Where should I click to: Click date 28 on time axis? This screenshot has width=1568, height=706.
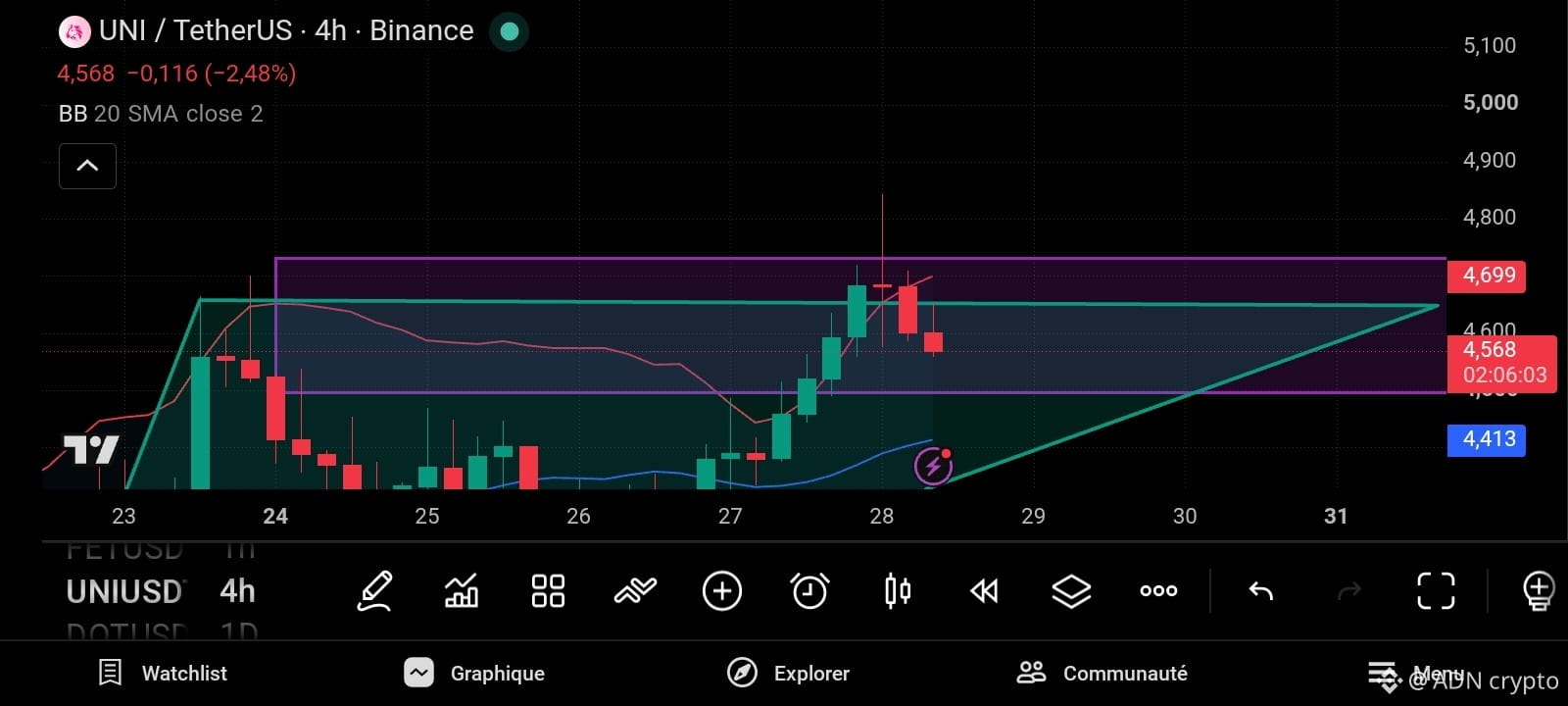(882, 517)
